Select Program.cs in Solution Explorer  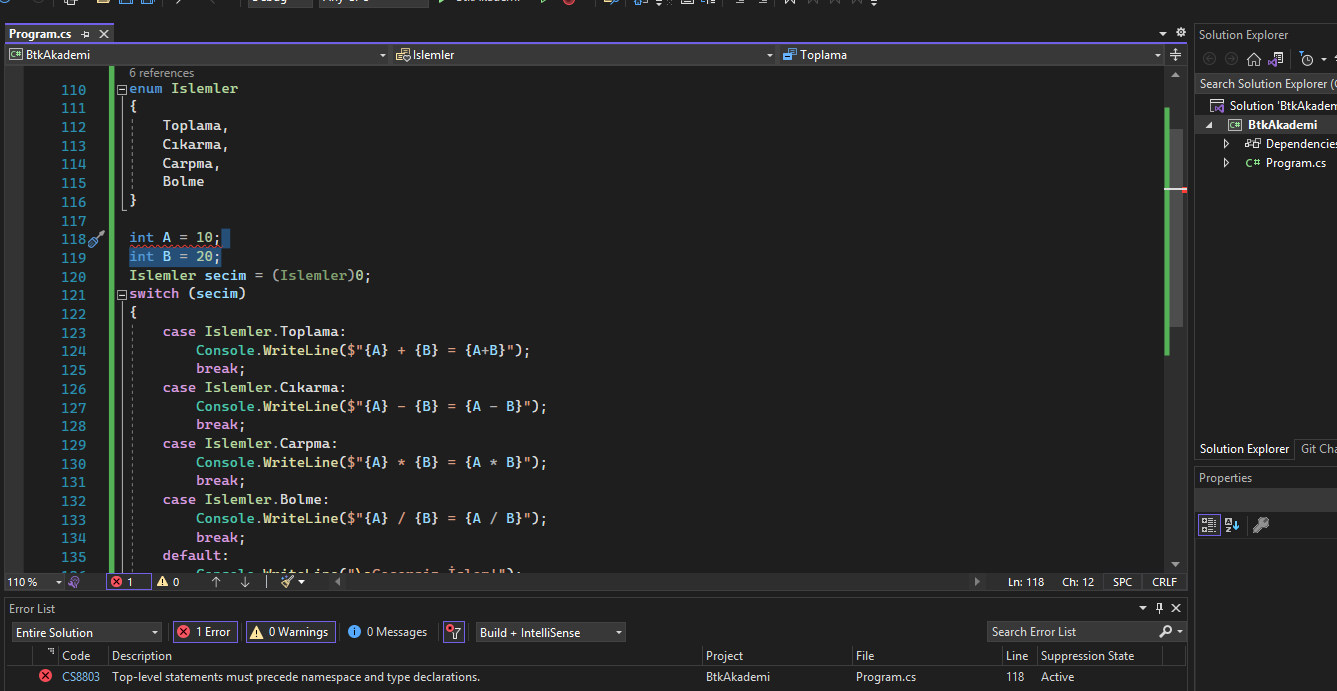point(1295,163)
